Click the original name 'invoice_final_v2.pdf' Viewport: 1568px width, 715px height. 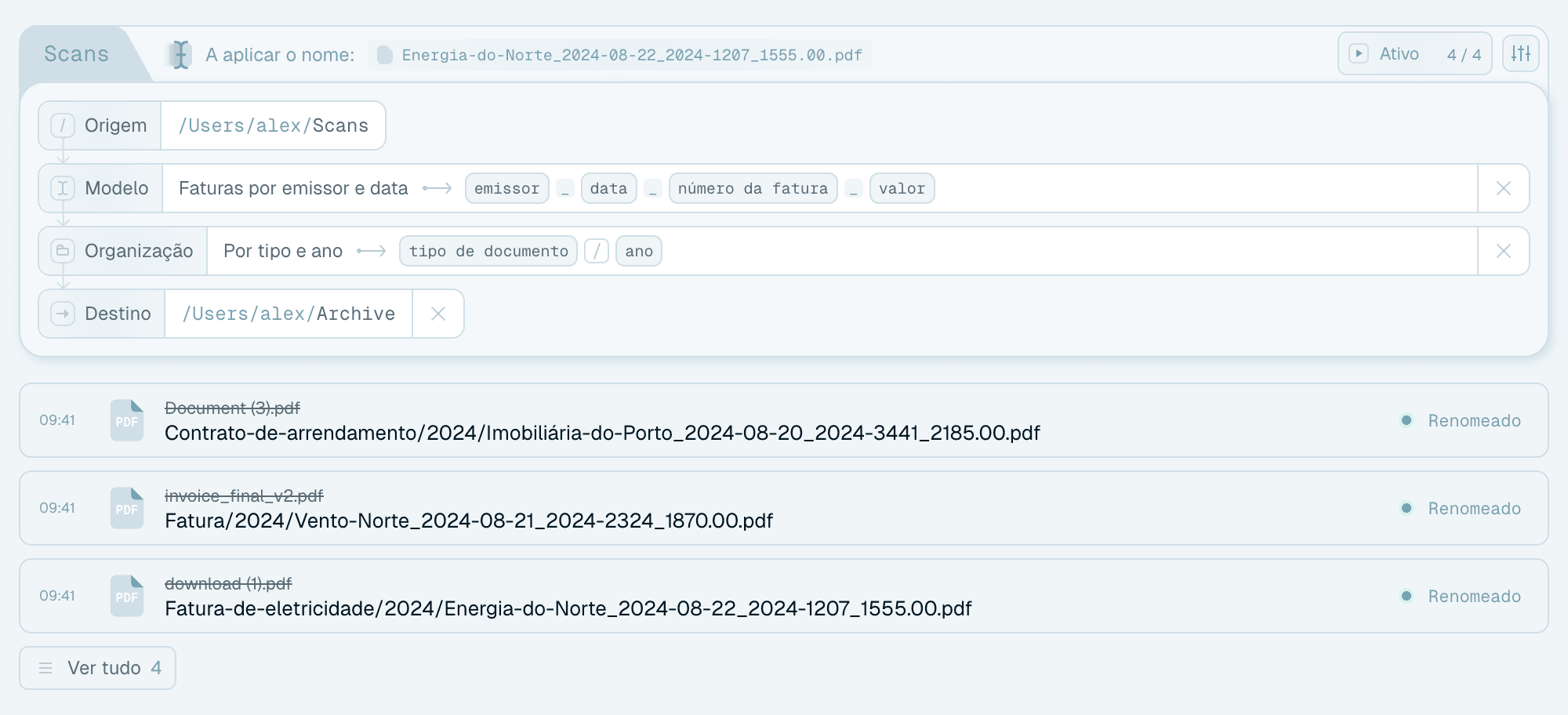pos(244,495)
